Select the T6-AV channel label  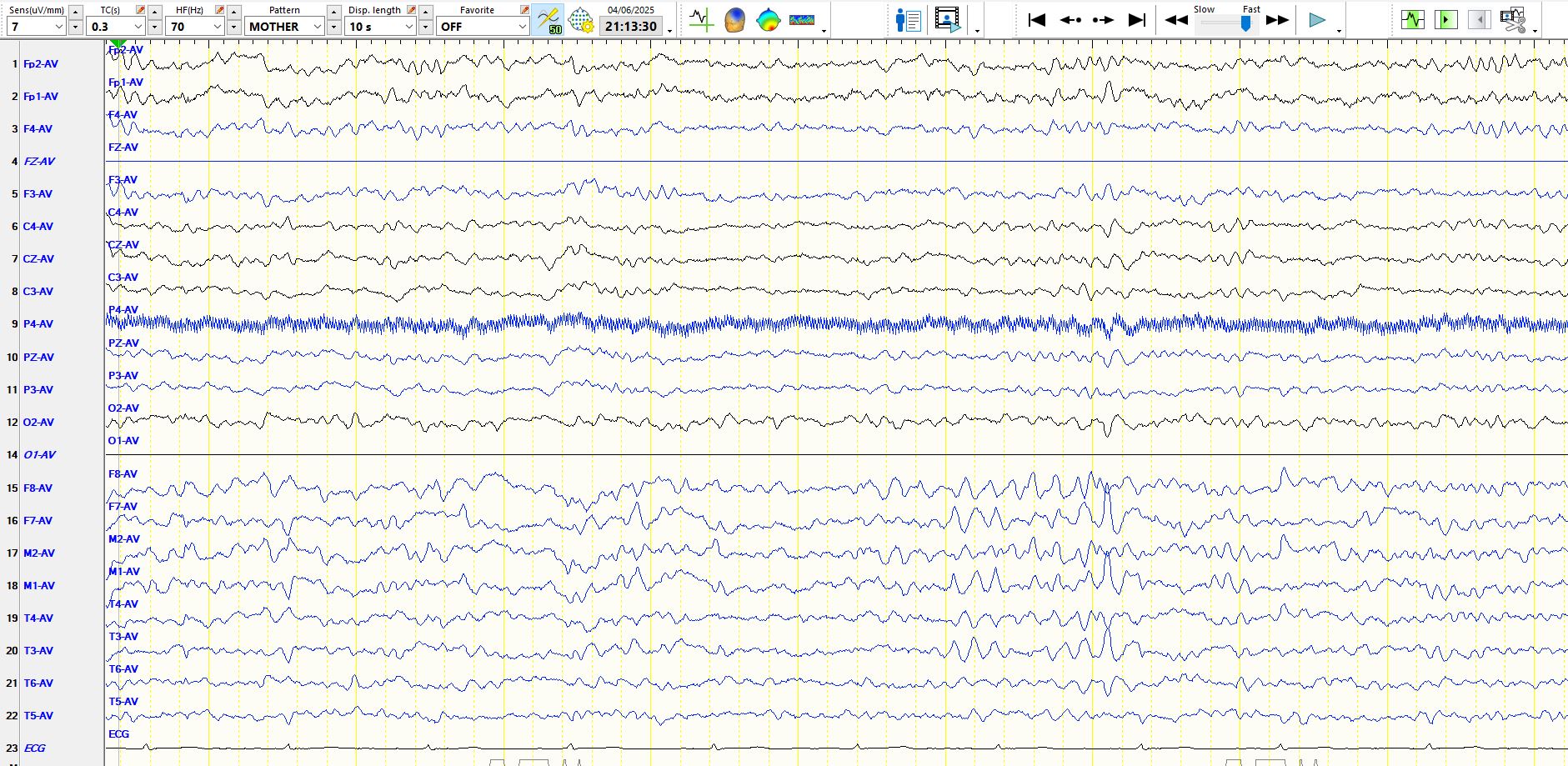[x=38, y=683]
